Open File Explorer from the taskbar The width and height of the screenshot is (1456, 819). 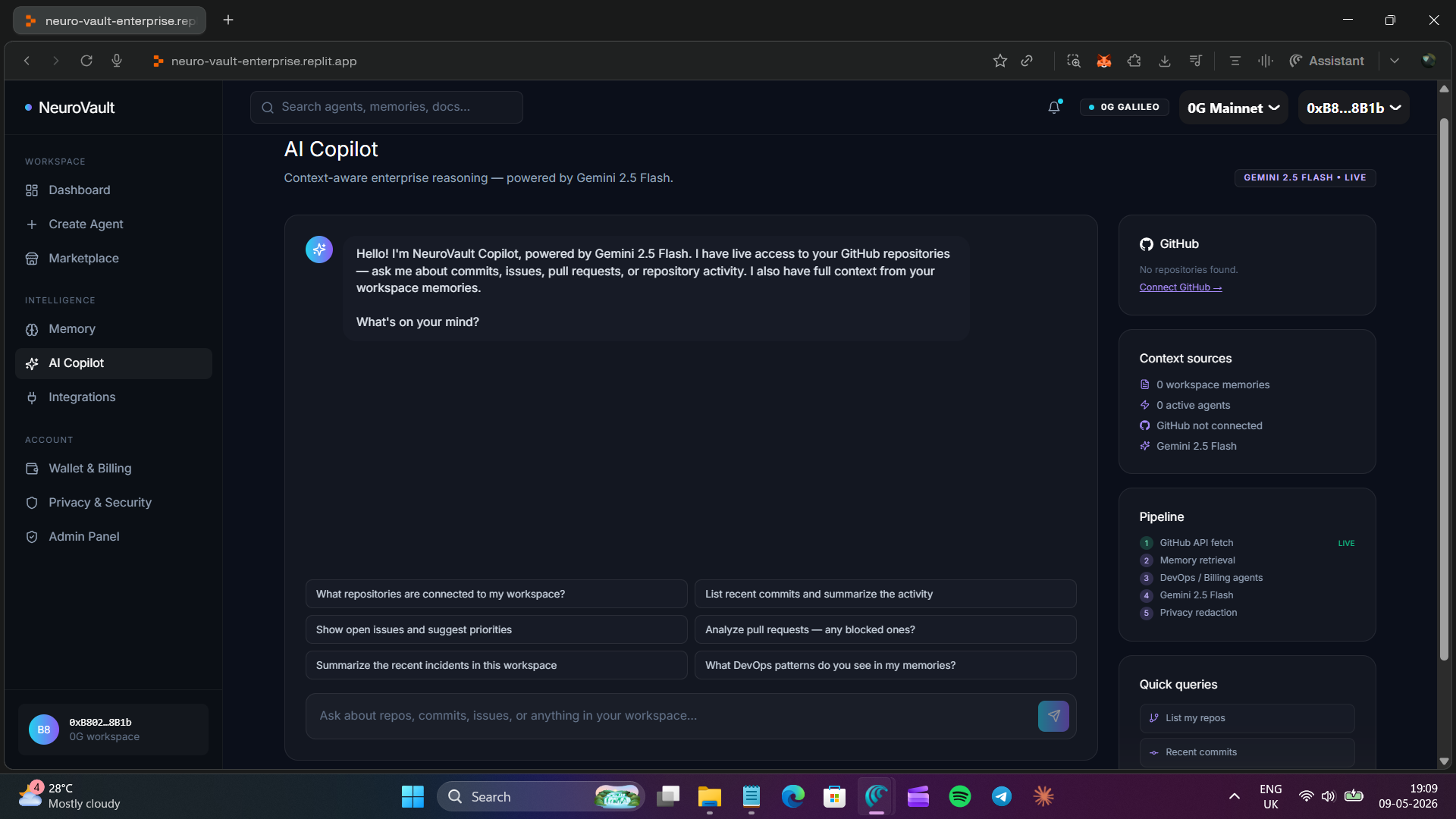coord(710,796)
